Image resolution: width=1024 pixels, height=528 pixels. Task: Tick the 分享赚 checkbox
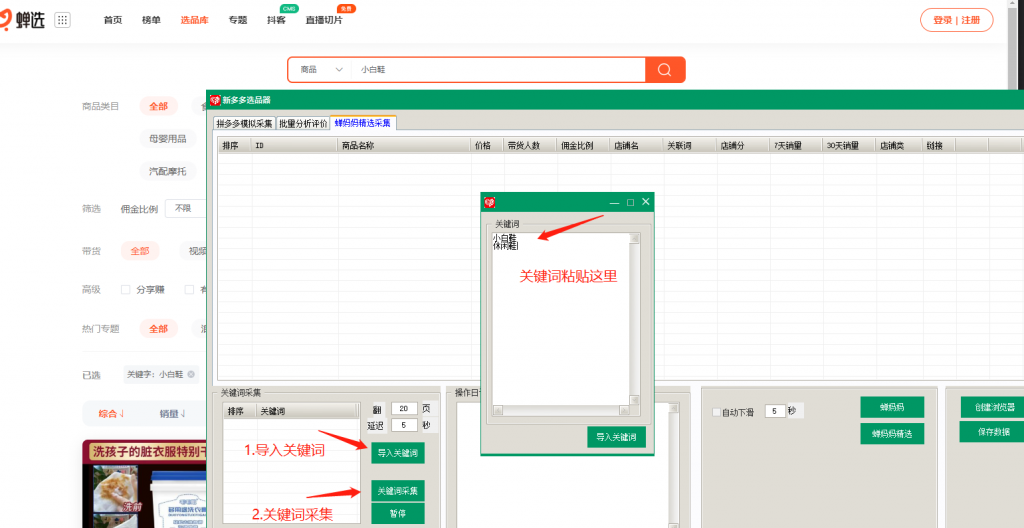pos(125,289)
